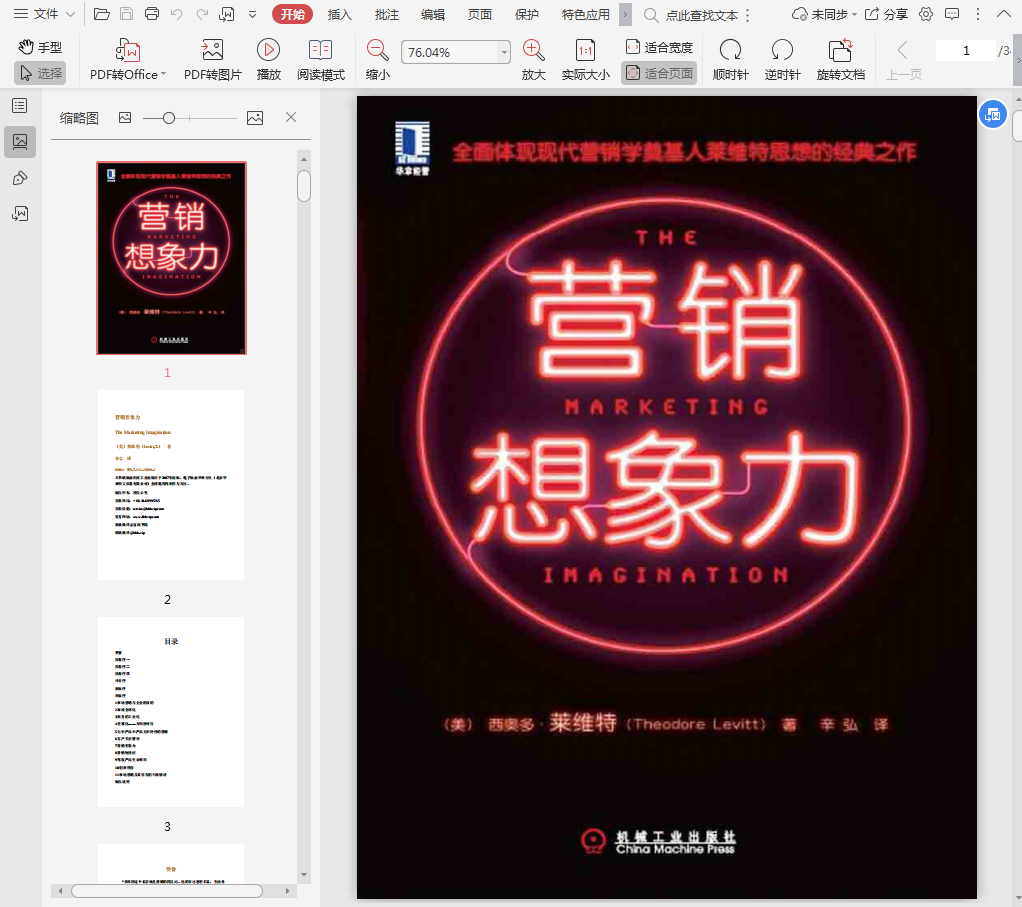1022x907 pixels.
Task: Adjust the thumbnail size slider
Action: [x=169, y=118]
